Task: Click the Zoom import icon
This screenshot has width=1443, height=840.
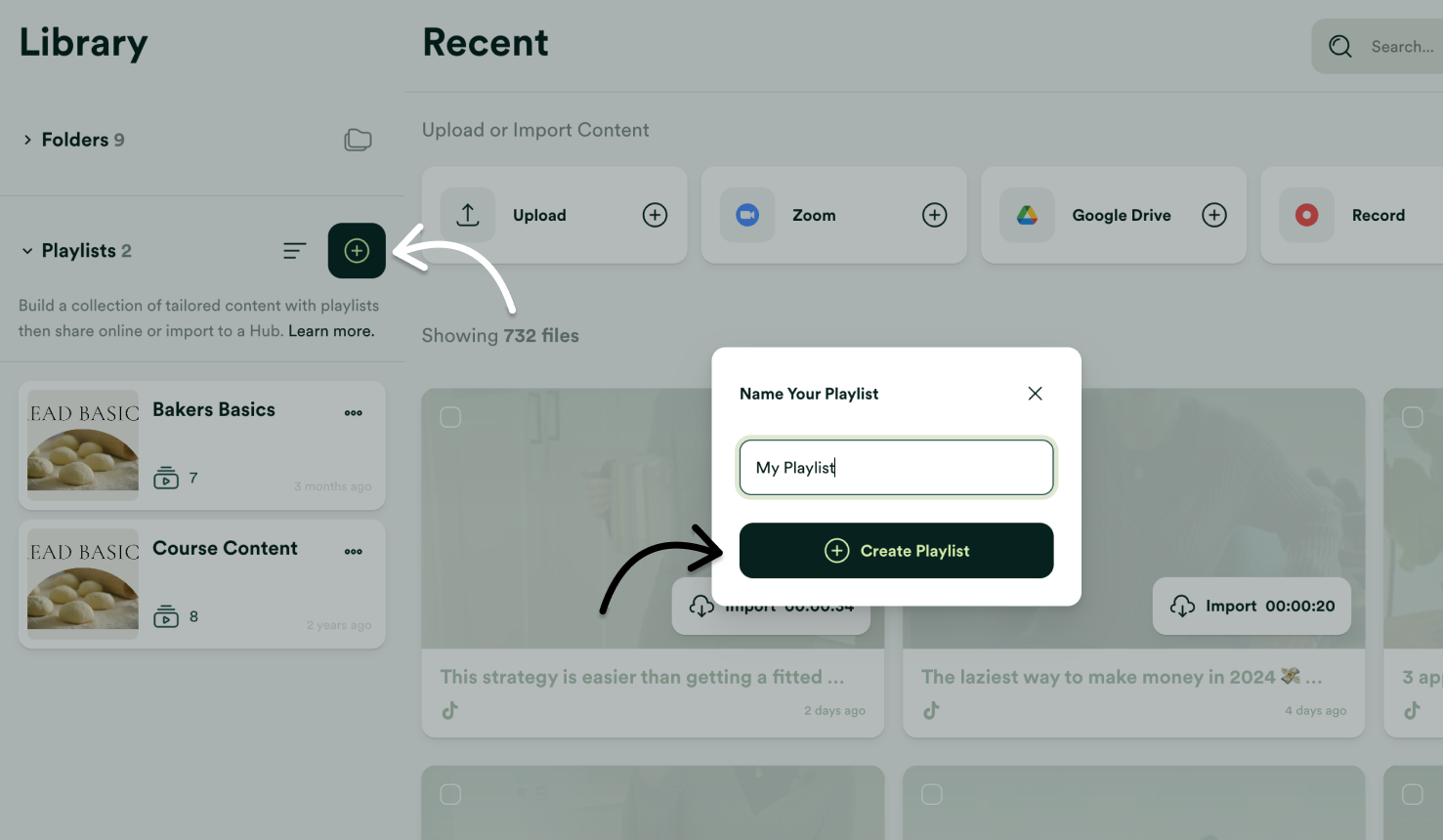Action: click(746, 215)
